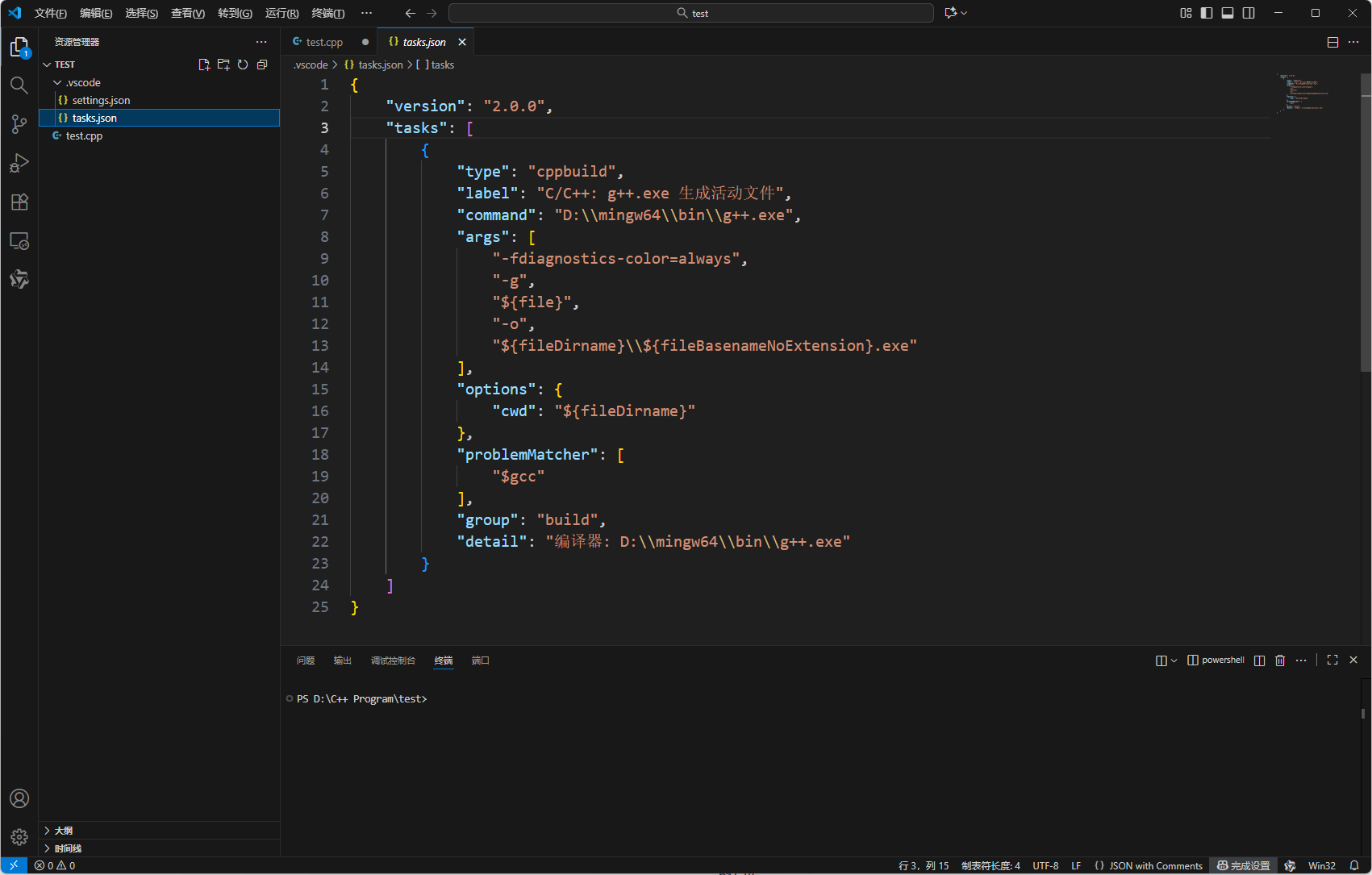The image size is (1372, 875).
Task: Kill terminal with the trash icon
Action: click(x=1280, y=660)
